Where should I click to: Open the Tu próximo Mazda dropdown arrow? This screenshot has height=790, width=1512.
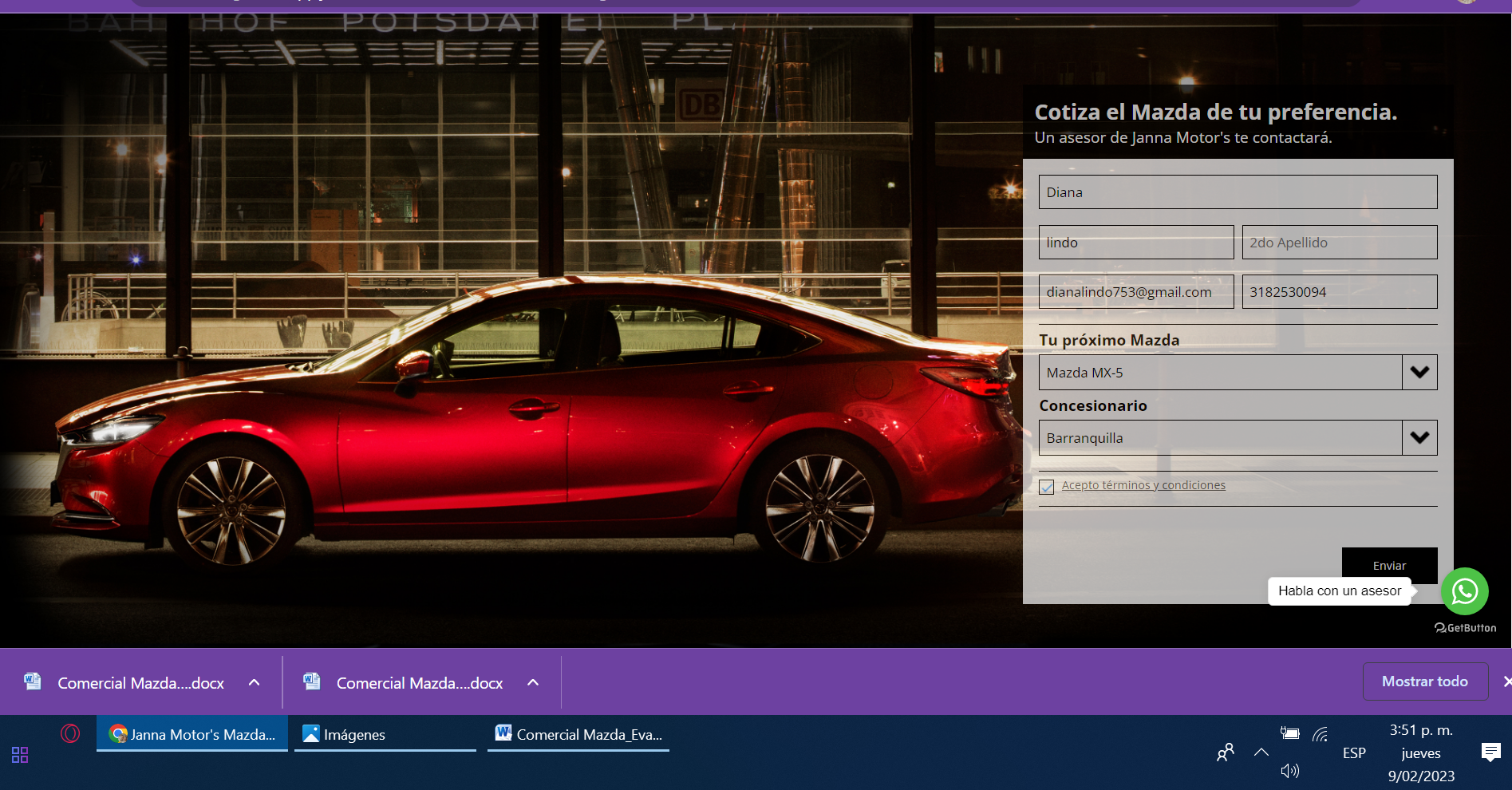point(1419,372)
